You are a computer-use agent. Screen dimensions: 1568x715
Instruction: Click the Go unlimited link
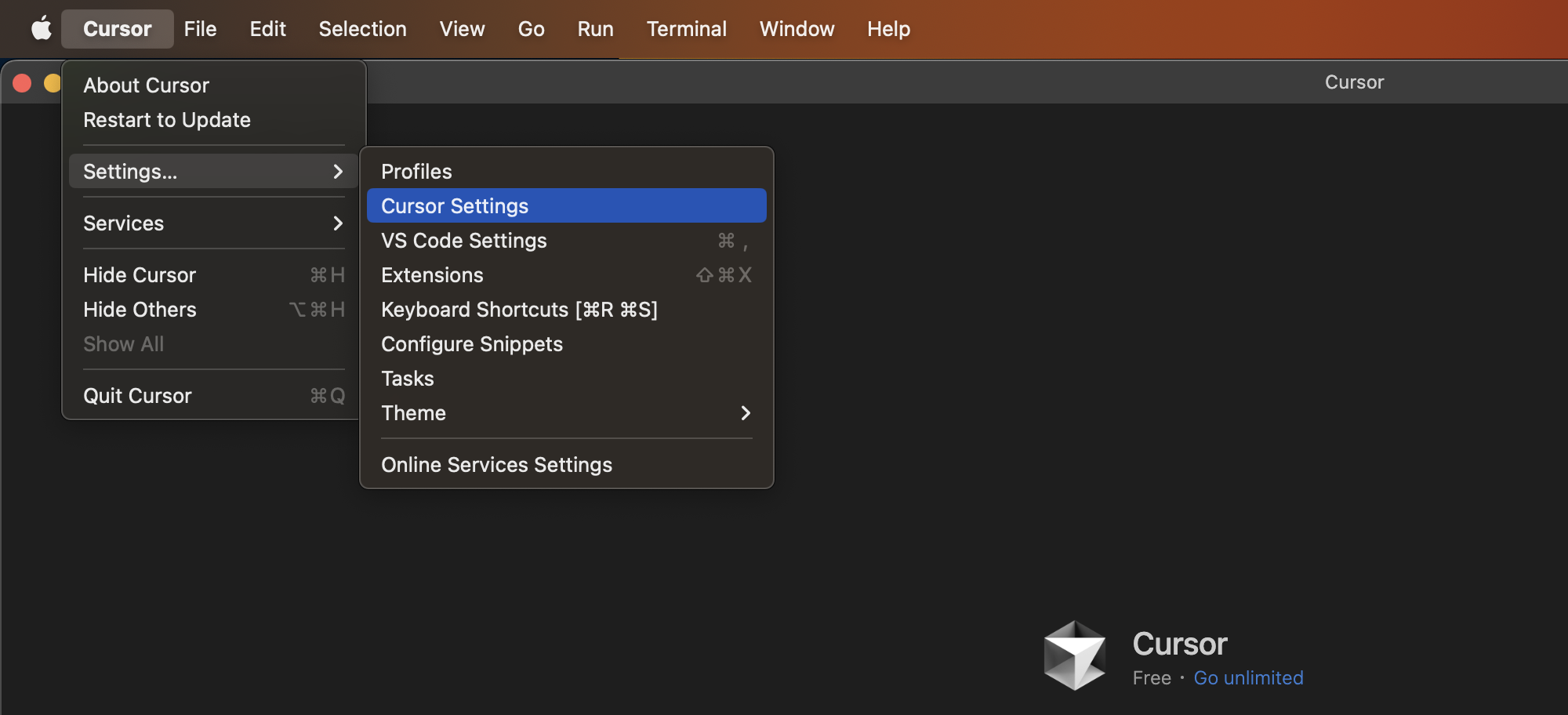(x=1248, y=677)
